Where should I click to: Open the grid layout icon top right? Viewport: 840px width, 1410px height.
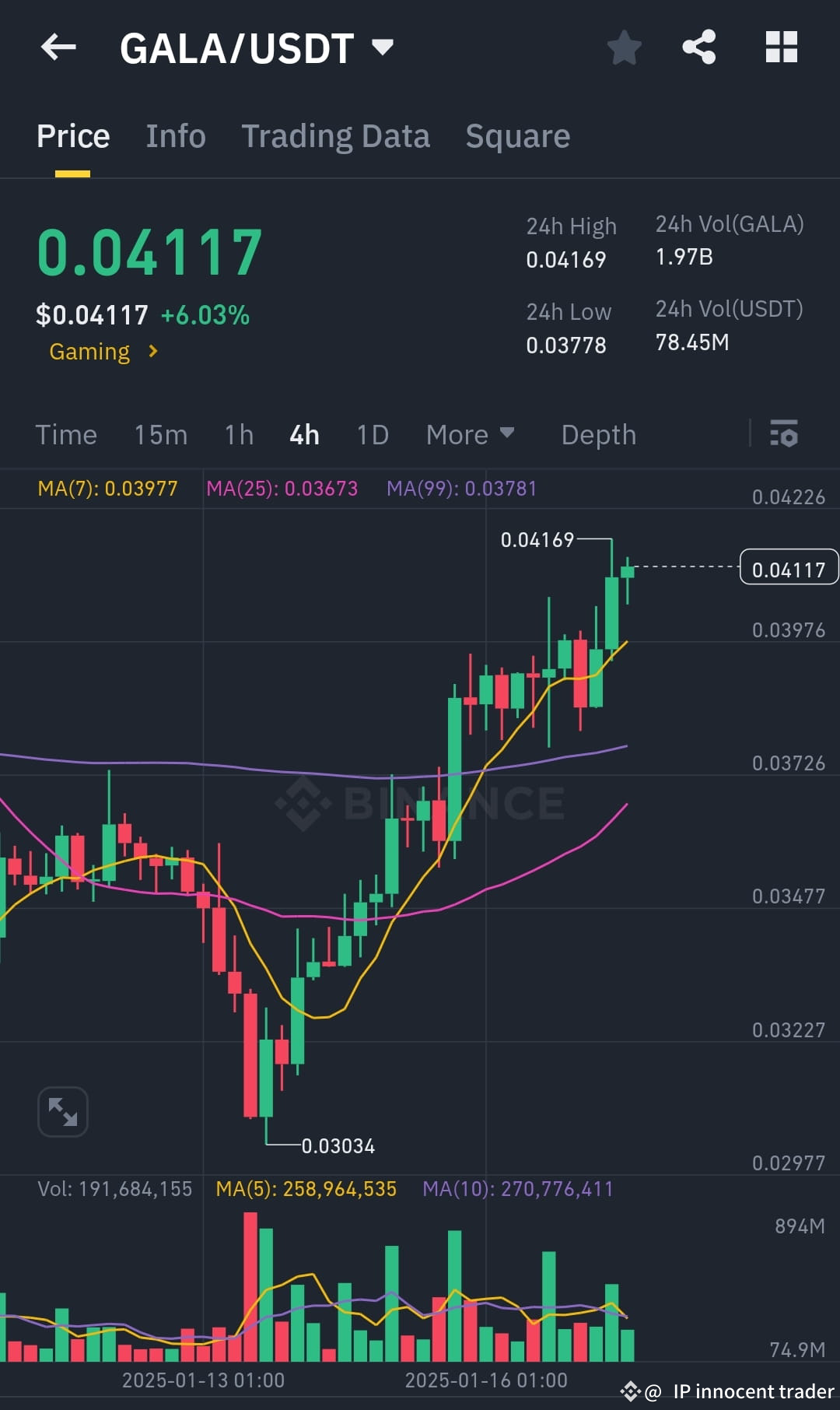pyautogui.click(x=782, y=47)
